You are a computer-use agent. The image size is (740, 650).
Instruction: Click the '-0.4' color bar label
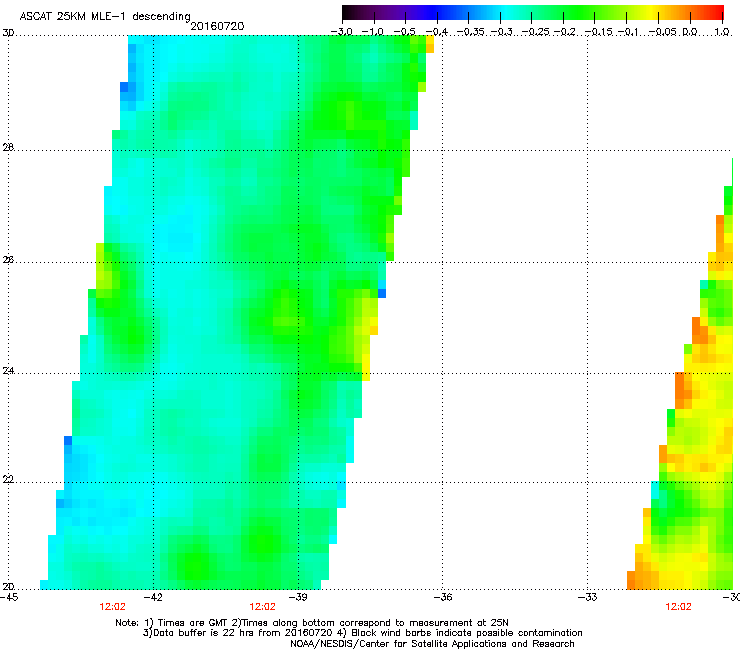(x=437, y=32)
